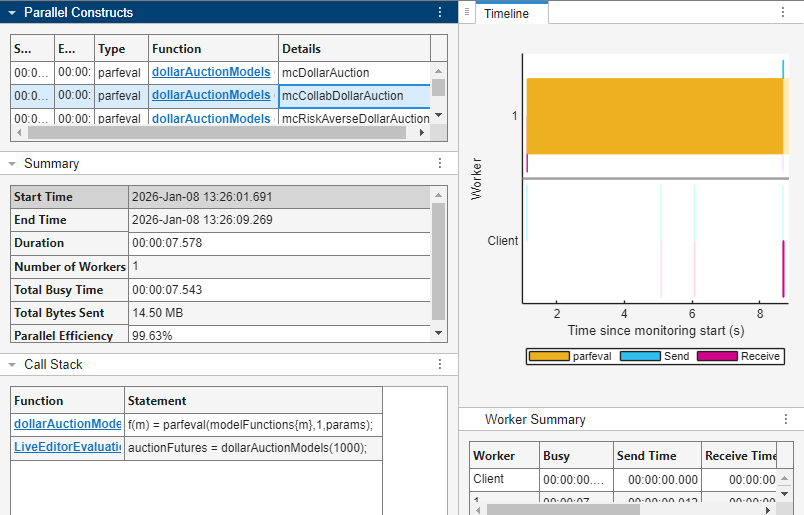Click the Summary table vertical scrollbar thumb
This screenshot has width=804, height=515.
438,262
